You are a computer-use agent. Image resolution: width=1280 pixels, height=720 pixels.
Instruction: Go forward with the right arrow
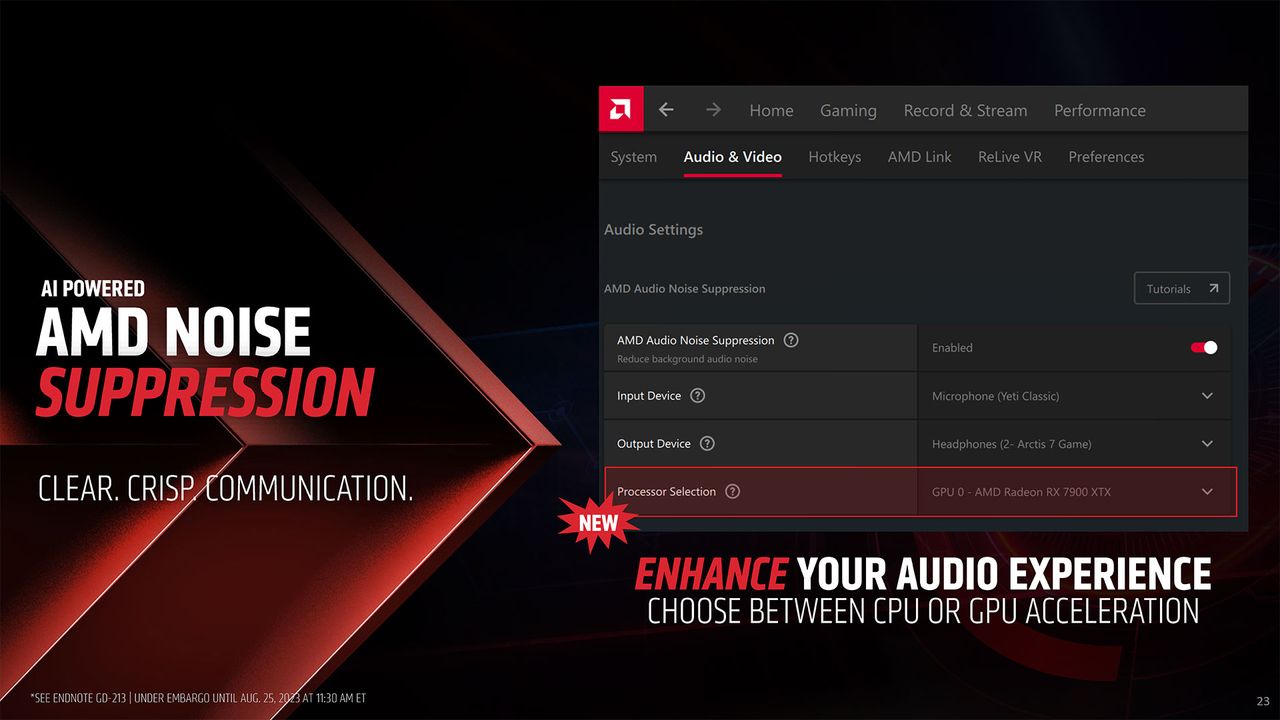pos(713,110)
